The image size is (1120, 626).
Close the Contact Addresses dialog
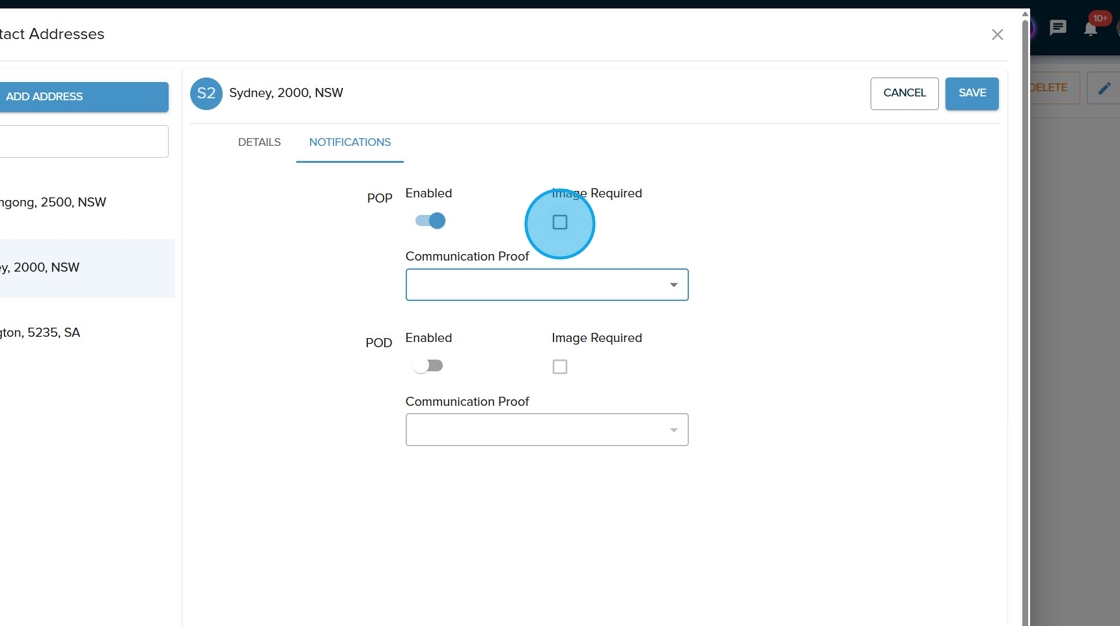tap(997, 34)
